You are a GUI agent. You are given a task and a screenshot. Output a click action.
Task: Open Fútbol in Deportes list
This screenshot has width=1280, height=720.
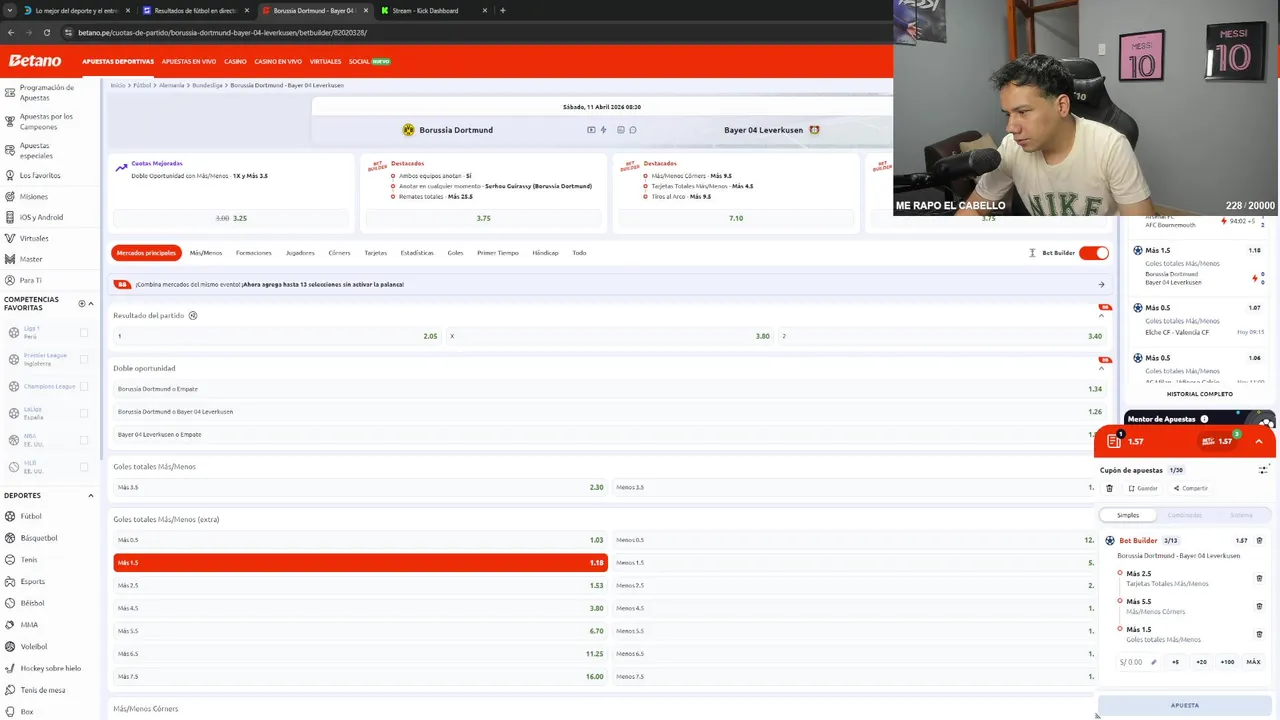31,516
